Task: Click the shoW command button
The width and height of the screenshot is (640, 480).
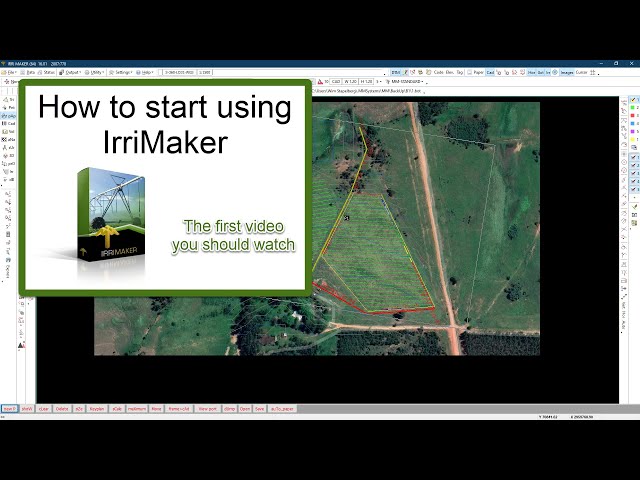Action: pos(27,409)
